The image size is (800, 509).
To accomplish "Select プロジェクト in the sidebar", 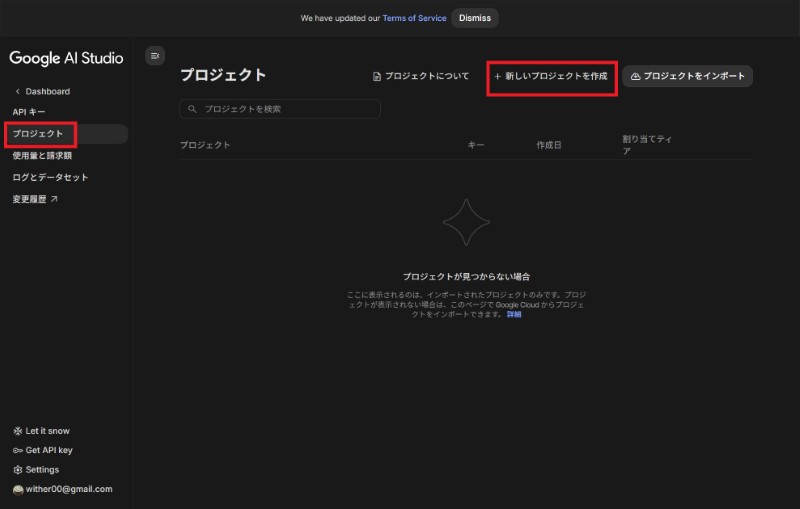I will pos(38,133).
